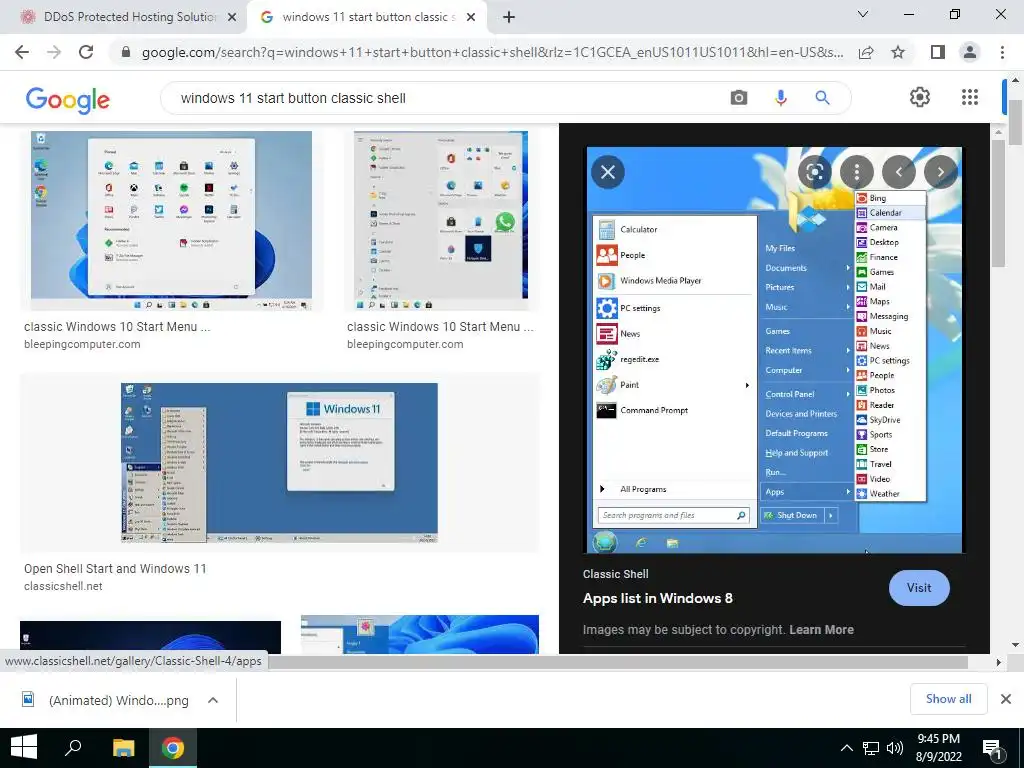The image size is (1024, 768).
Task: Start voice search with the microphone icon
Action: coord(780,98)
